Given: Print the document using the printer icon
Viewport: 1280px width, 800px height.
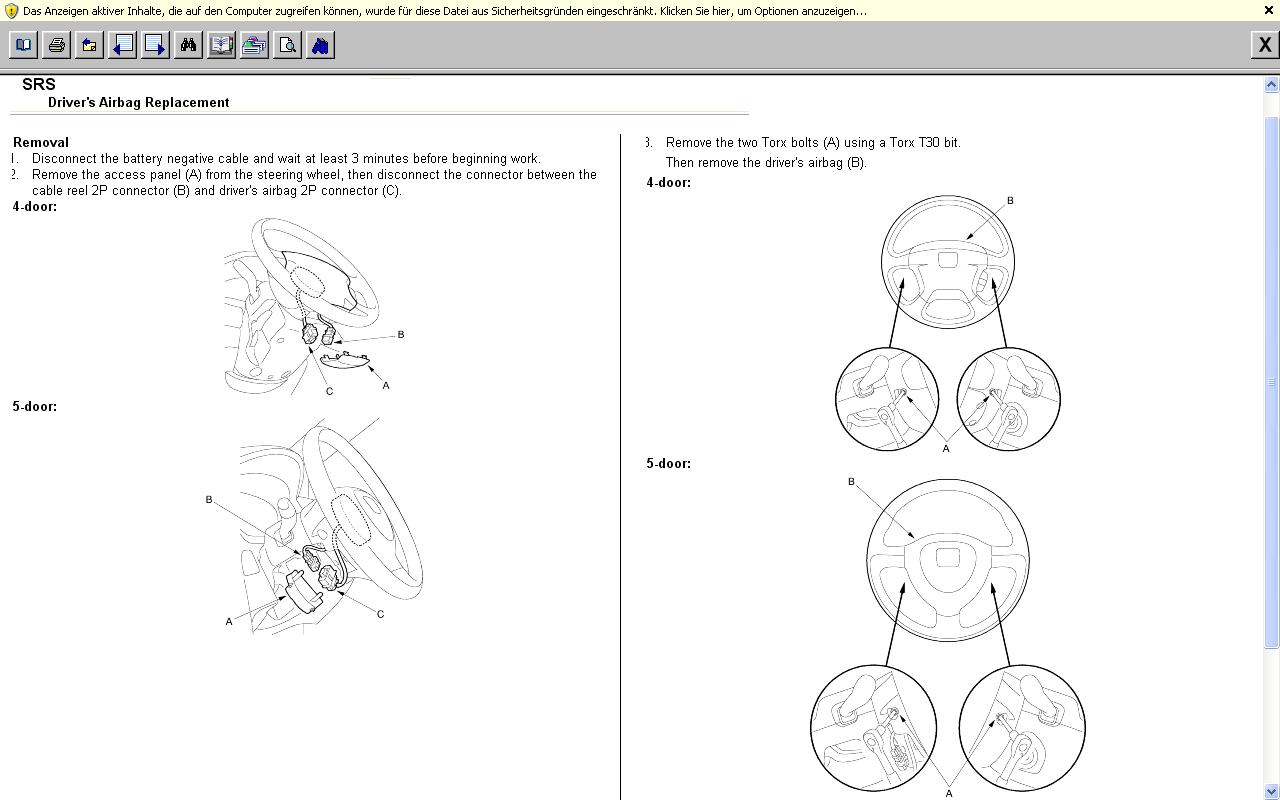Looking at the screenshot, I should 56,45.
